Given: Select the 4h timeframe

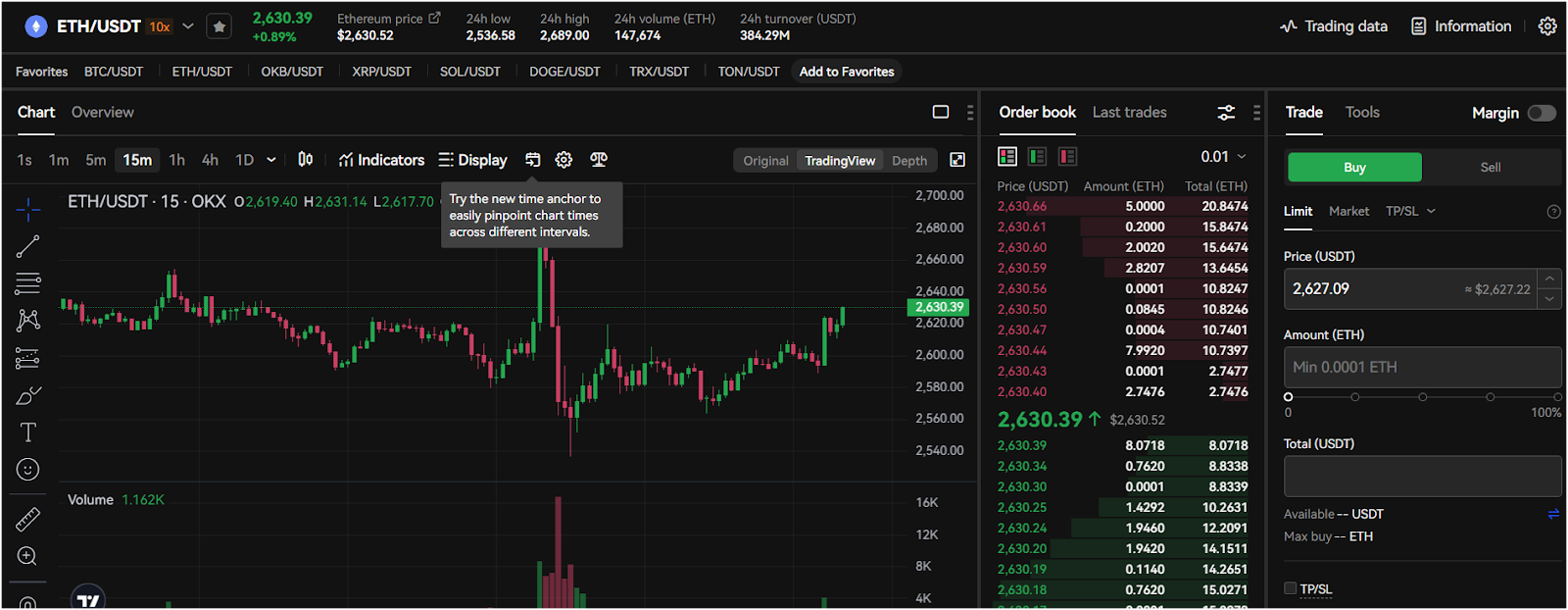Looking at the screenshot, I should tap(210, 160).
